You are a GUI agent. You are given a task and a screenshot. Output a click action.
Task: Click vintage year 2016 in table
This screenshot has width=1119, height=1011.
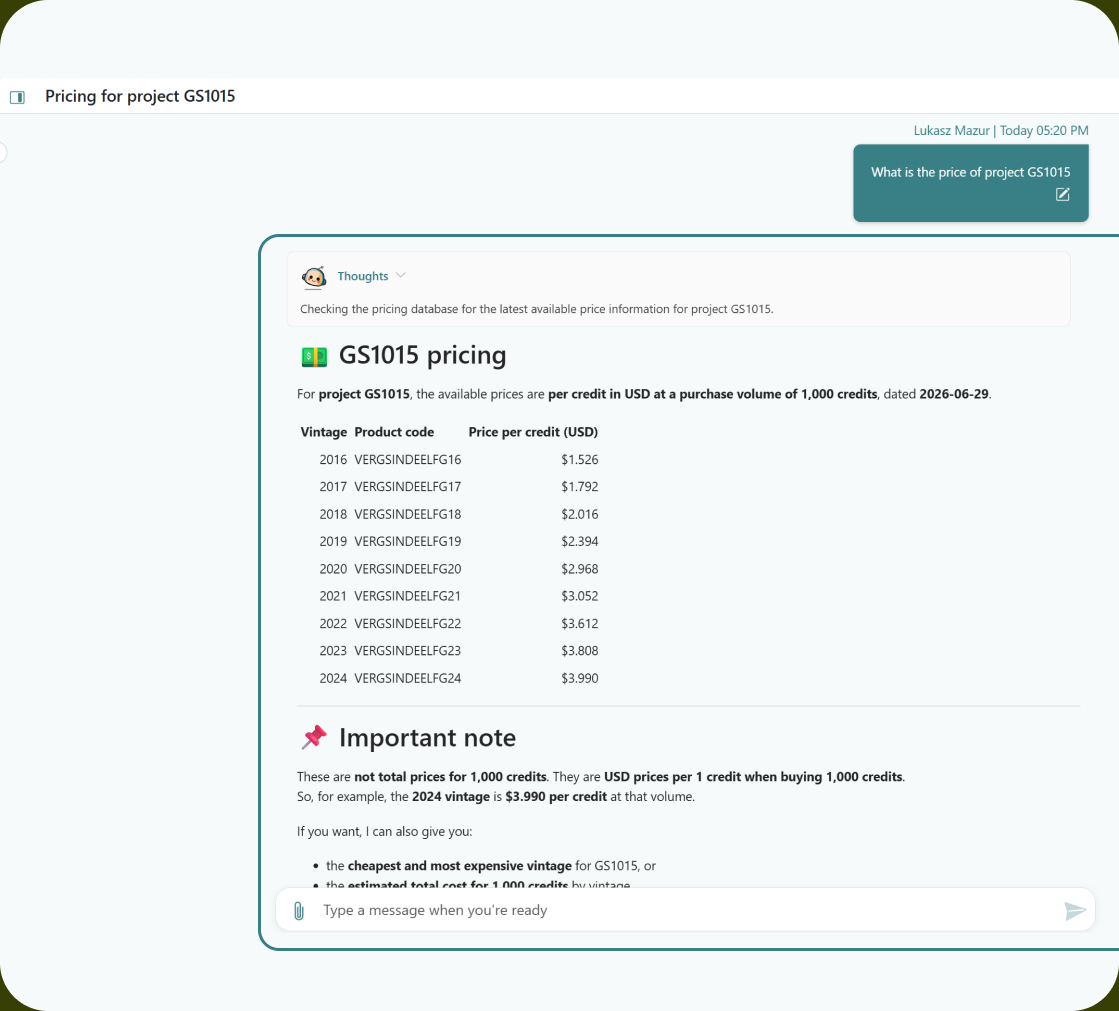pyautogui.click(x=333, y=459)
